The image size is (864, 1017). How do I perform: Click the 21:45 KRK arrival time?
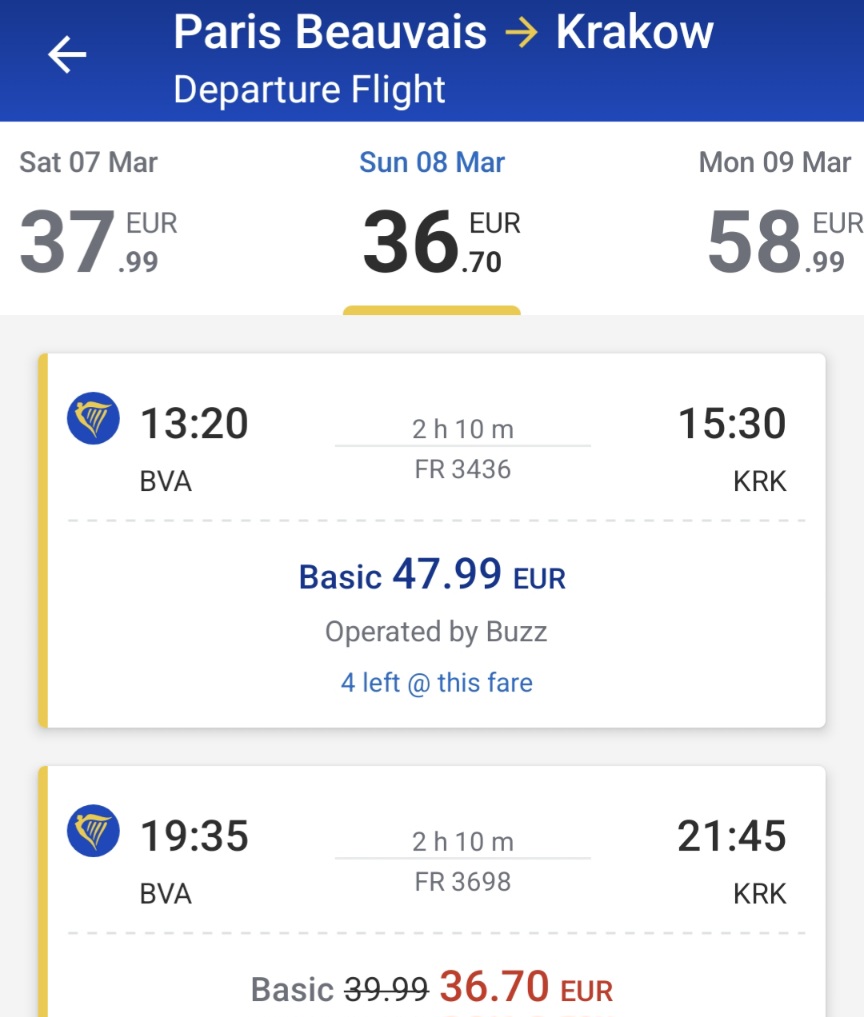pyautogui.click(x=732, y=835)
